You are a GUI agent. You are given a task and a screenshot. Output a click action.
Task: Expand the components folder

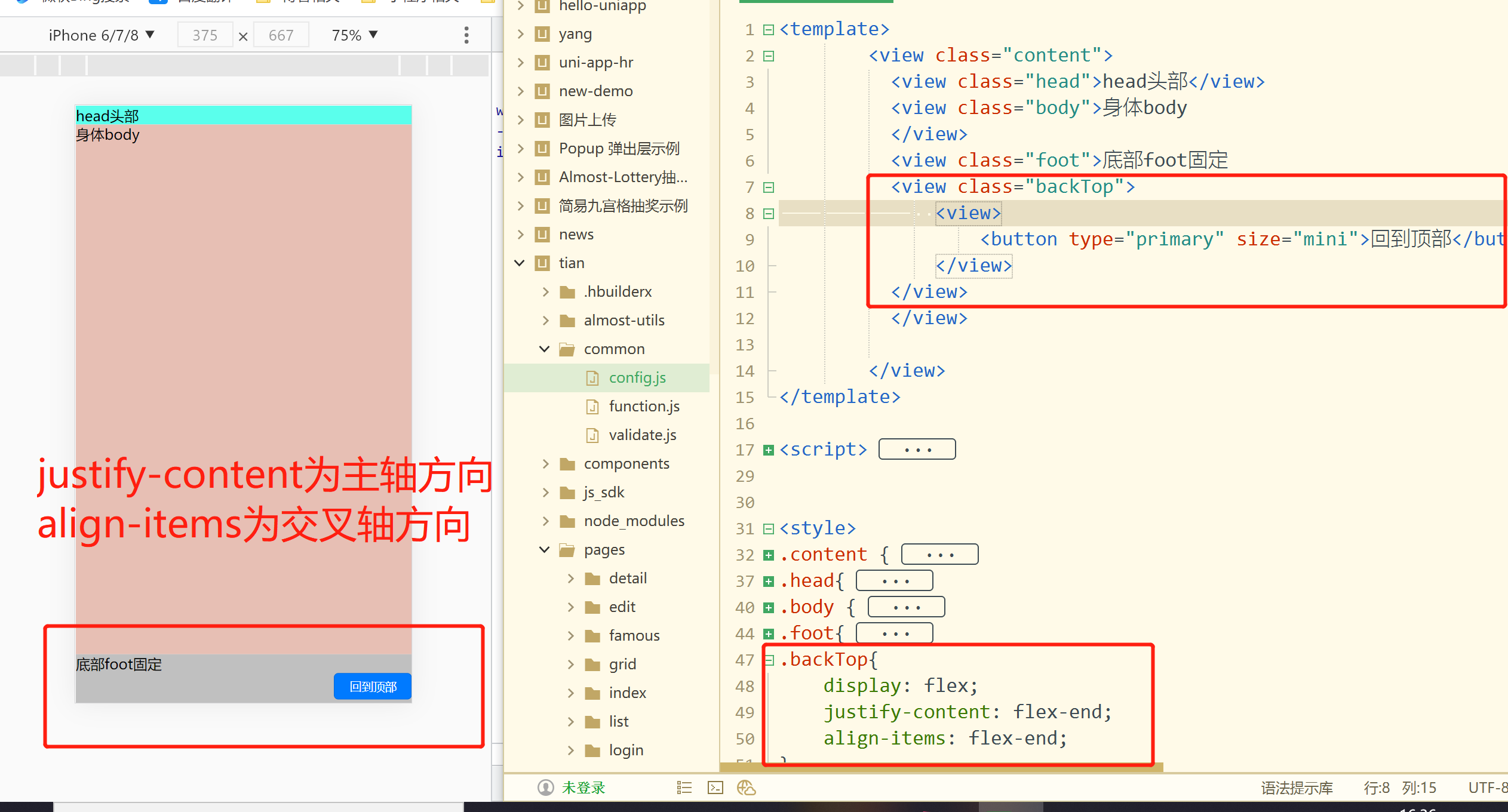tap(545, 464)
